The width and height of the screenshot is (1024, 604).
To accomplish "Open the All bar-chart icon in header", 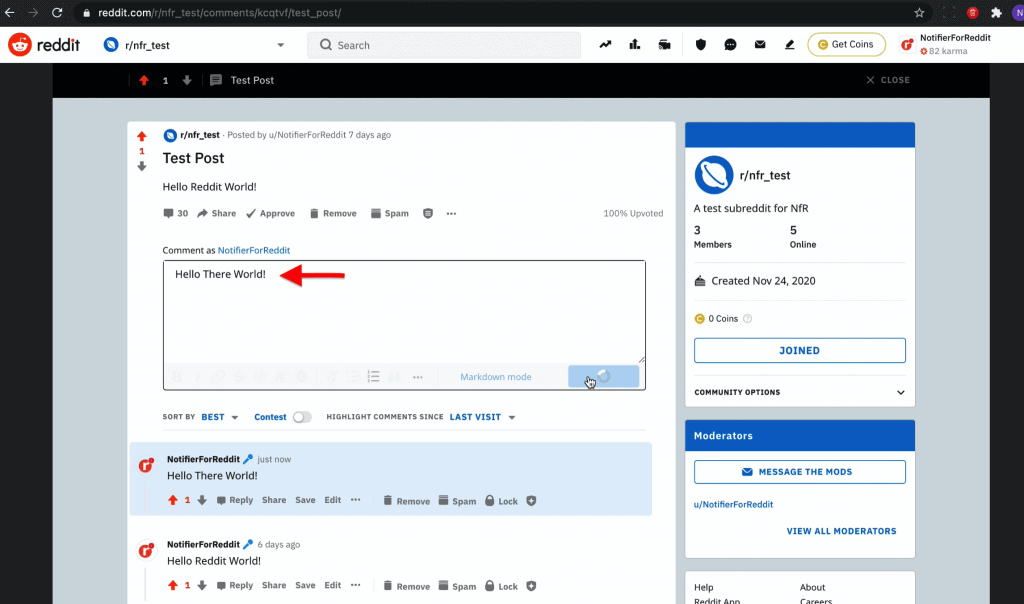I will coord(635,45).
